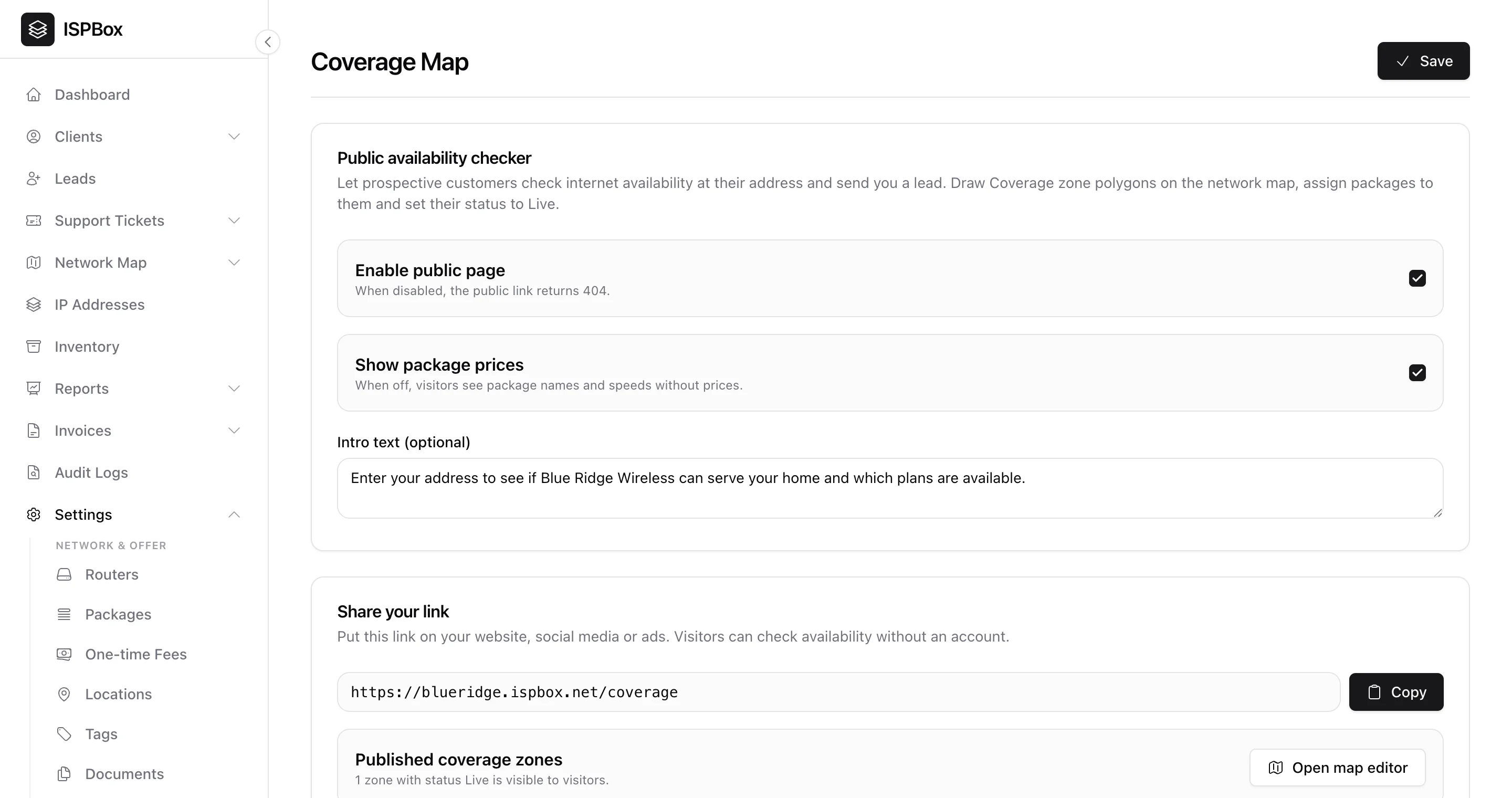This screenshot has height=798, width=1512.
Task: Click the Tags label icon
Action: tap(64, 734)
